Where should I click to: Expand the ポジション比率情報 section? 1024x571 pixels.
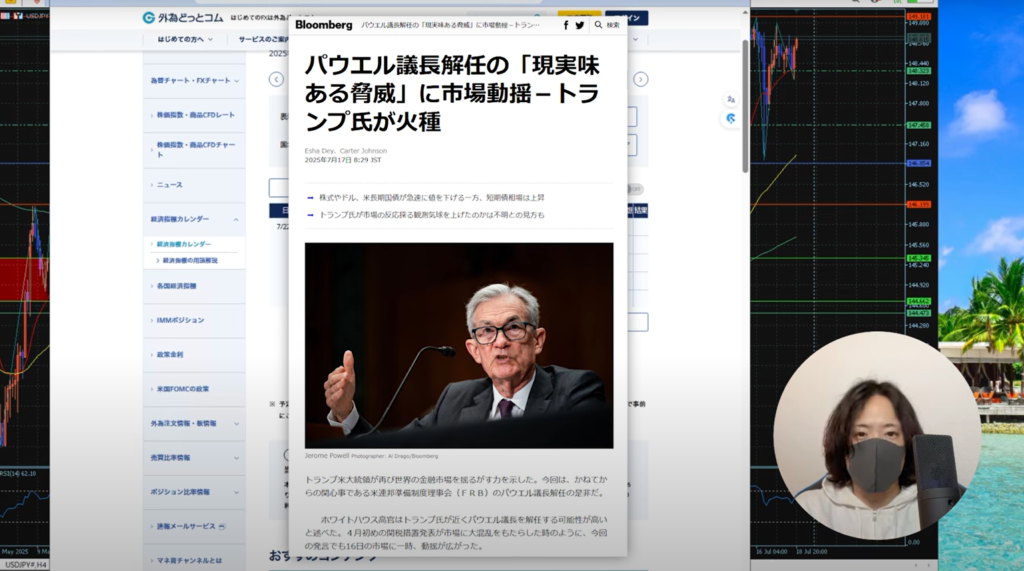(x=194, y=492)
